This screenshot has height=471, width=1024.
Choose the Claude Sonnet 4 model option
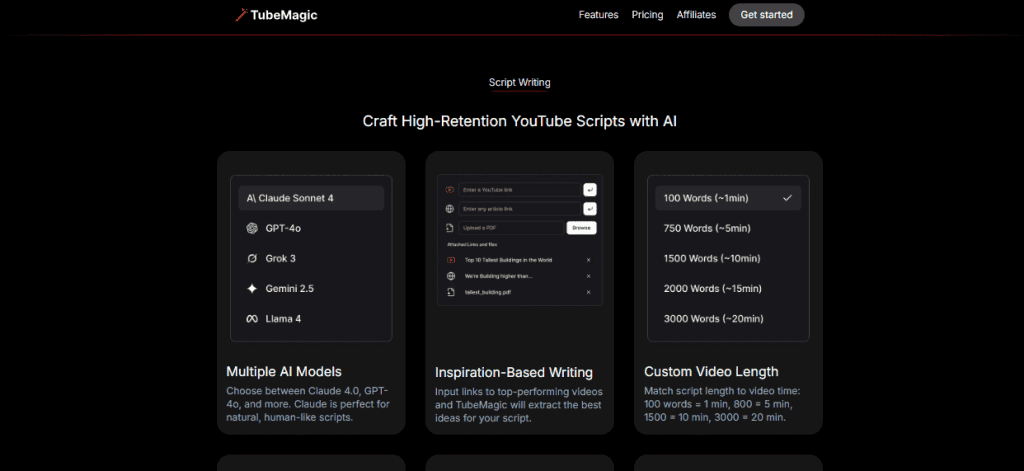(311, 198)
